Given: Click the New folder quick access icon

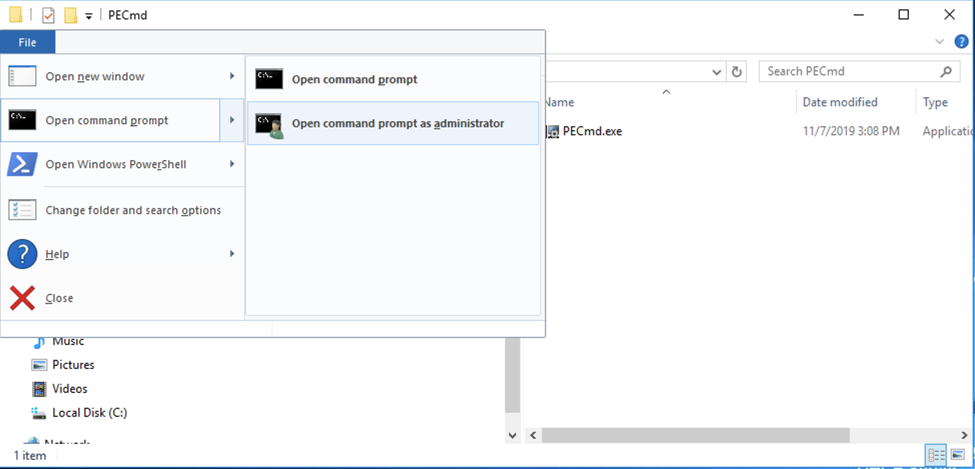Looking at the screenshot, I should [x=70, y=15].
